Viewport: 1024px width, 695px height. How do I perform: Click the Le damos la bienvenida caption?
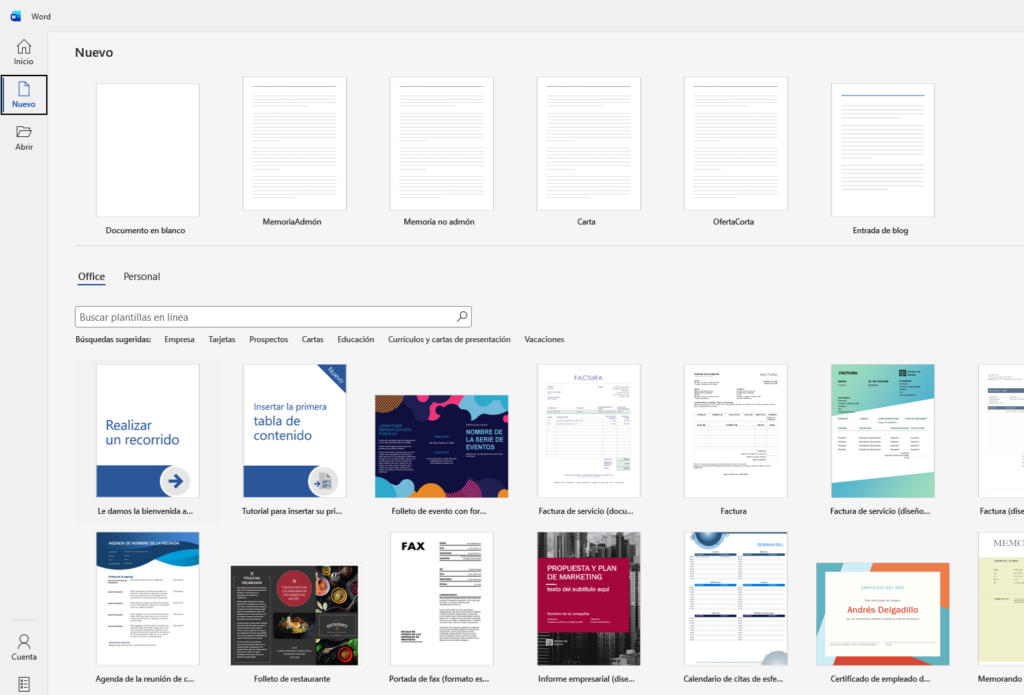click(x=145, y=511)
